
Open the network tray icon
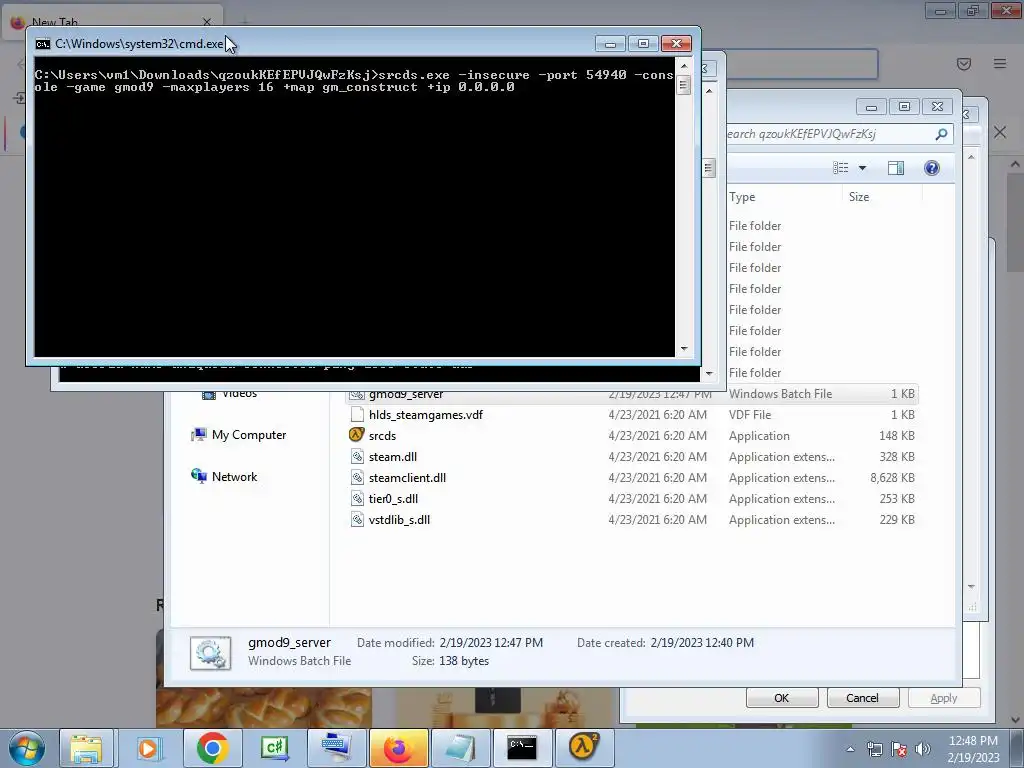pyautogui.click(x=874, y=749)
